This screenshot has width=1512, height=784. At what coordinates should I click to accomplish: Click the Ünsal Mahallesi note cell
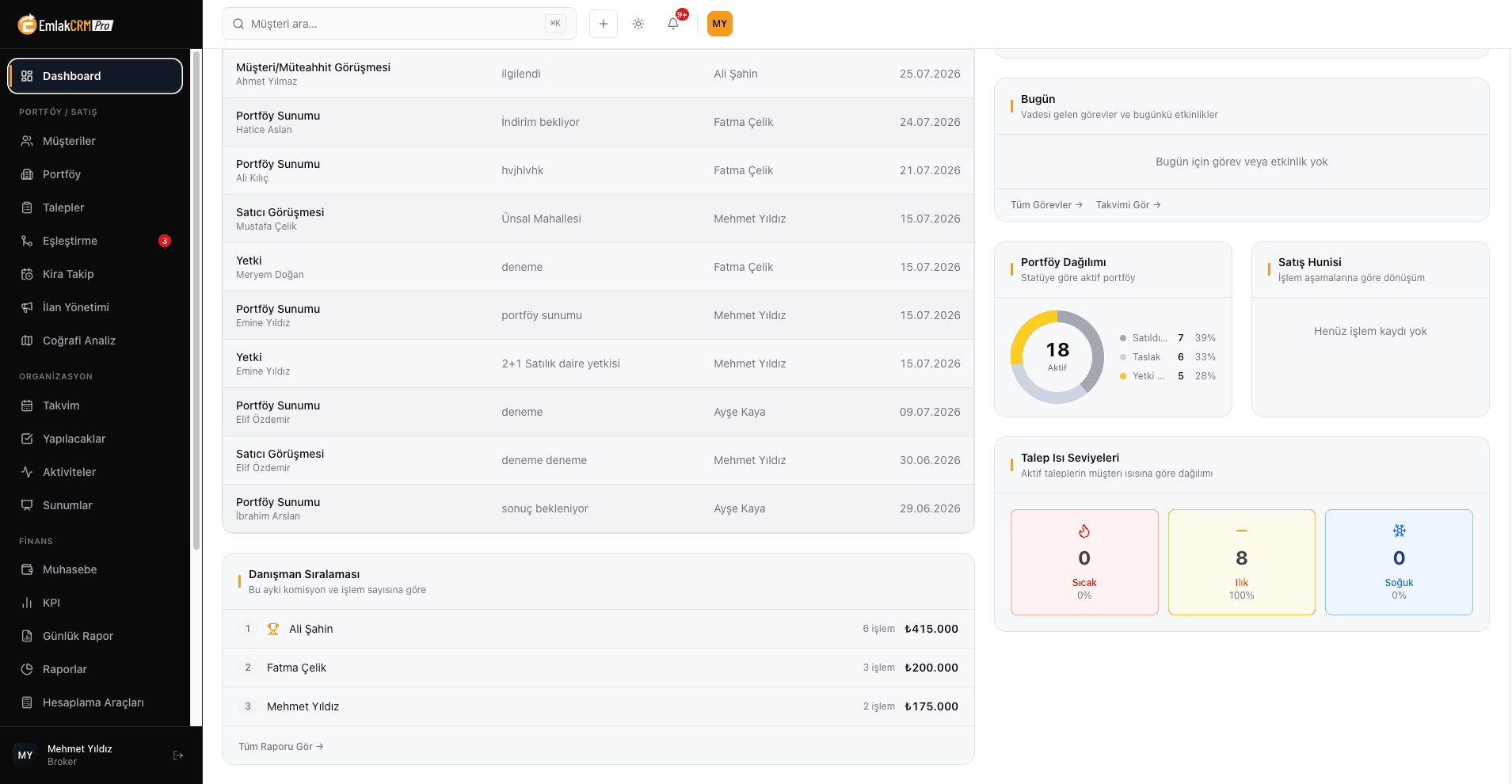(541, 219)
